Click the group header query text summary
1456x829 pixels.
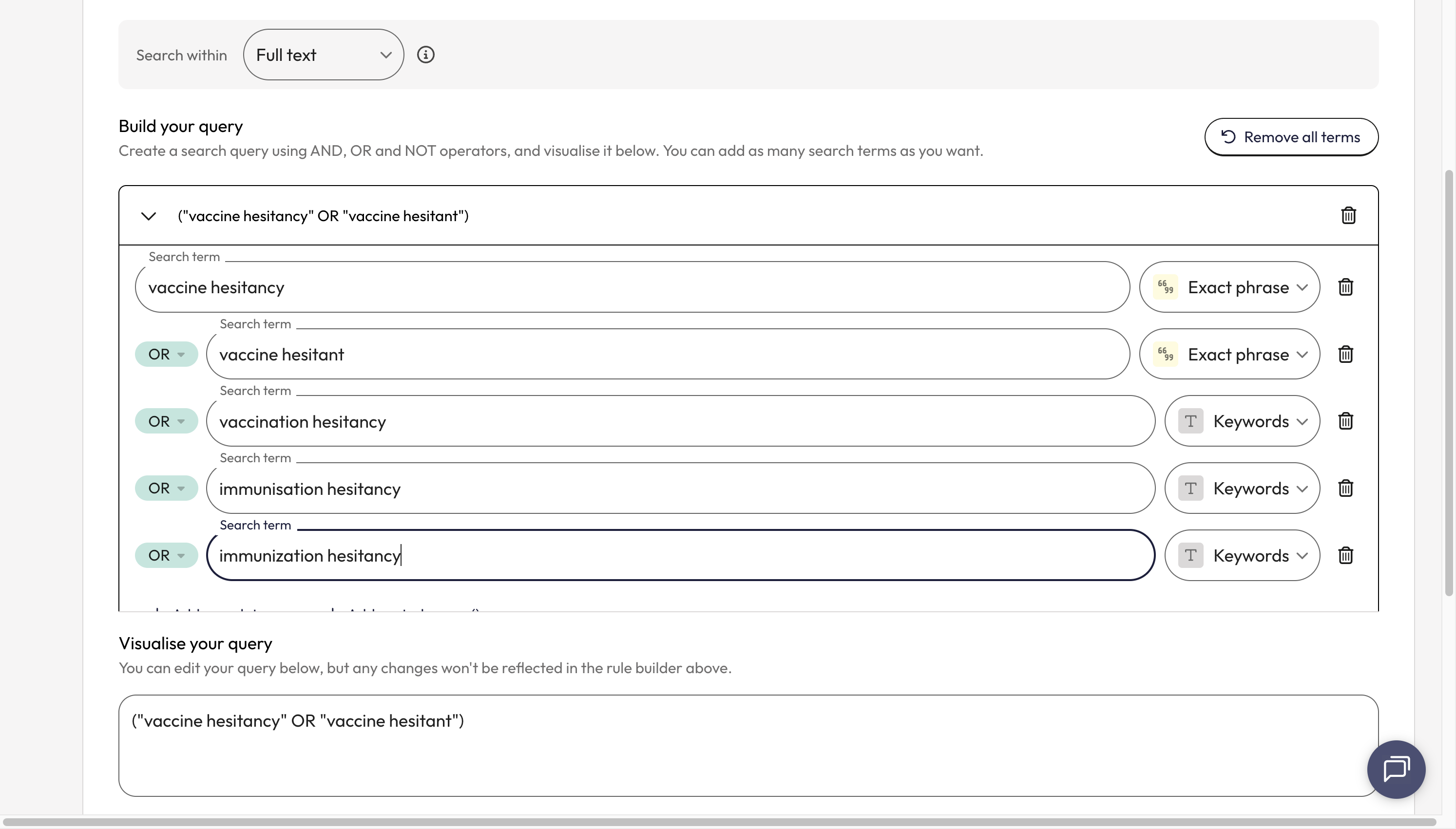(x=323, y=216)
